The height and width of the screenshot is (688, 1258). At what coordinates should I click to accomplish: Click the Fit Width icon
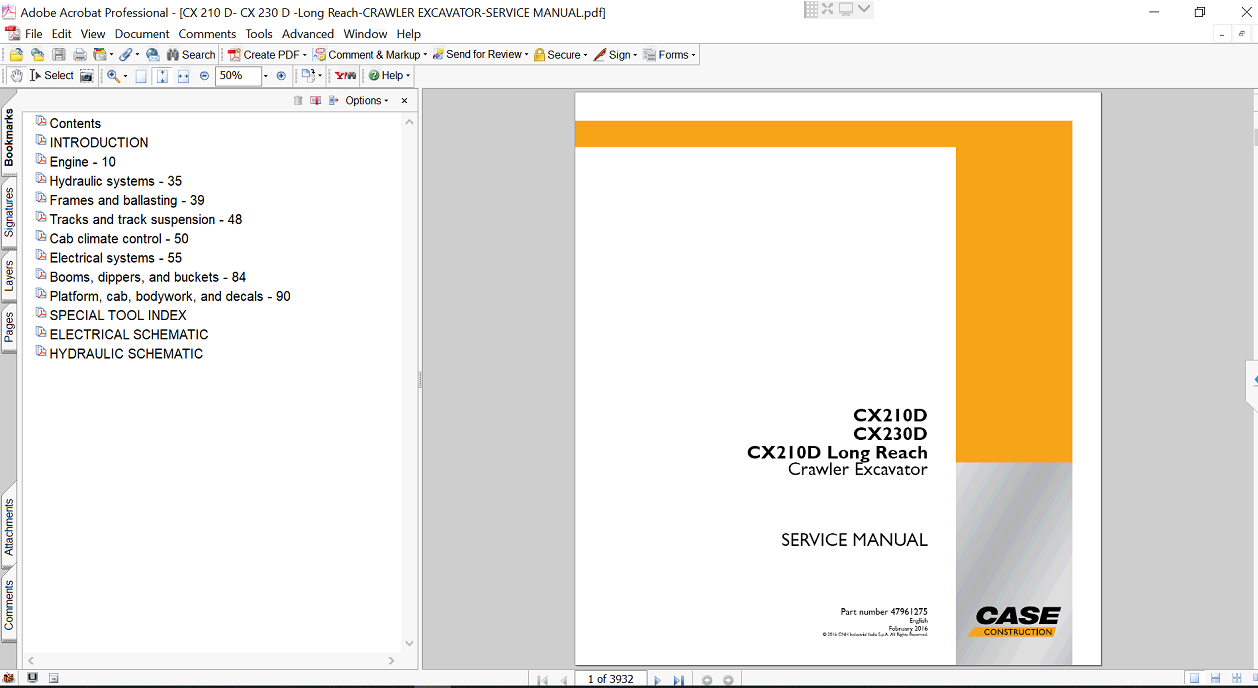pyautogui.click(x=183, y=76)
